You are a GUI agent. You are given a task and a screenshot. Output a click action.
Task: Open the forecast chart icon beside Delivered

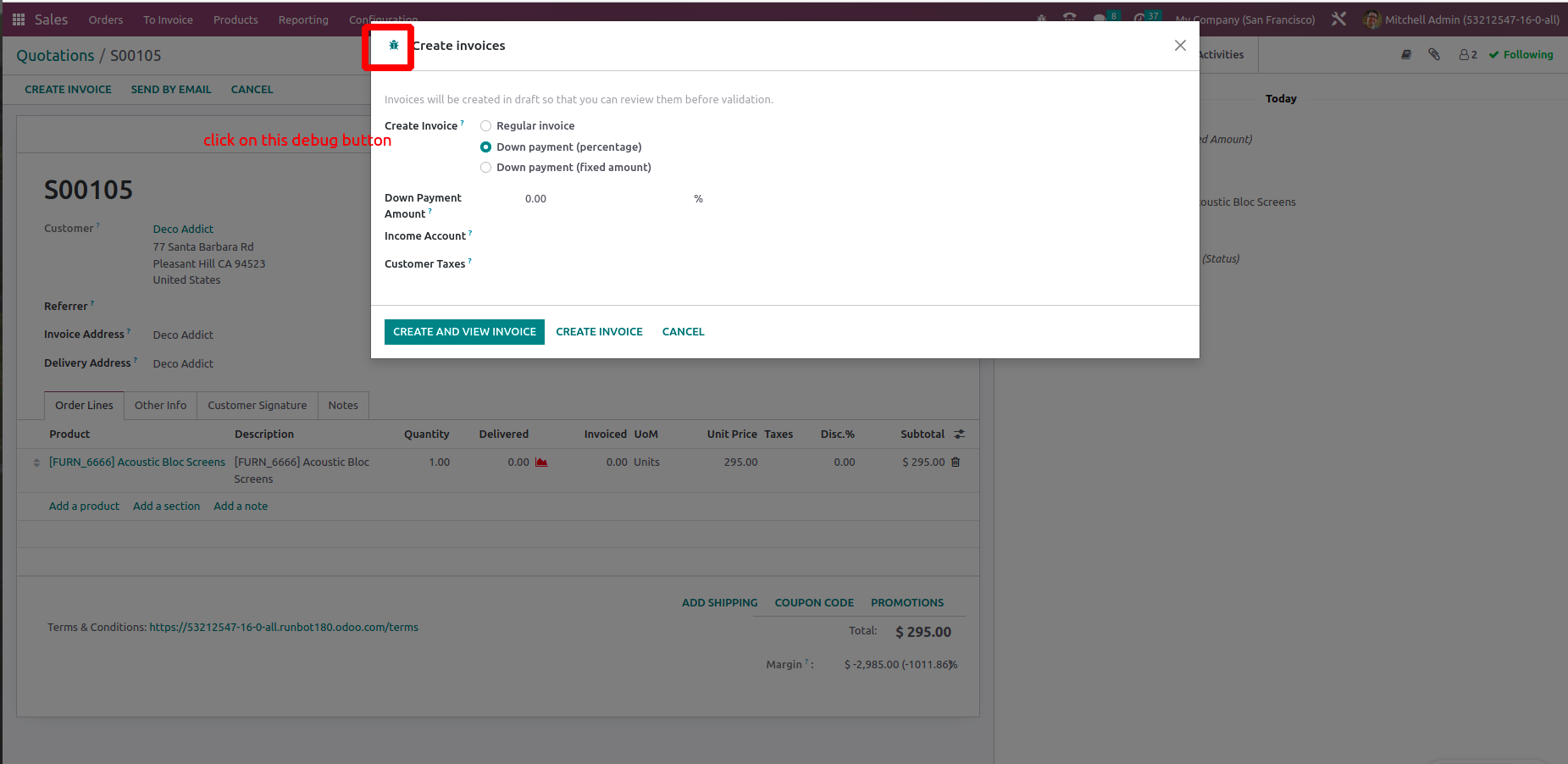(x=541, y=462)
